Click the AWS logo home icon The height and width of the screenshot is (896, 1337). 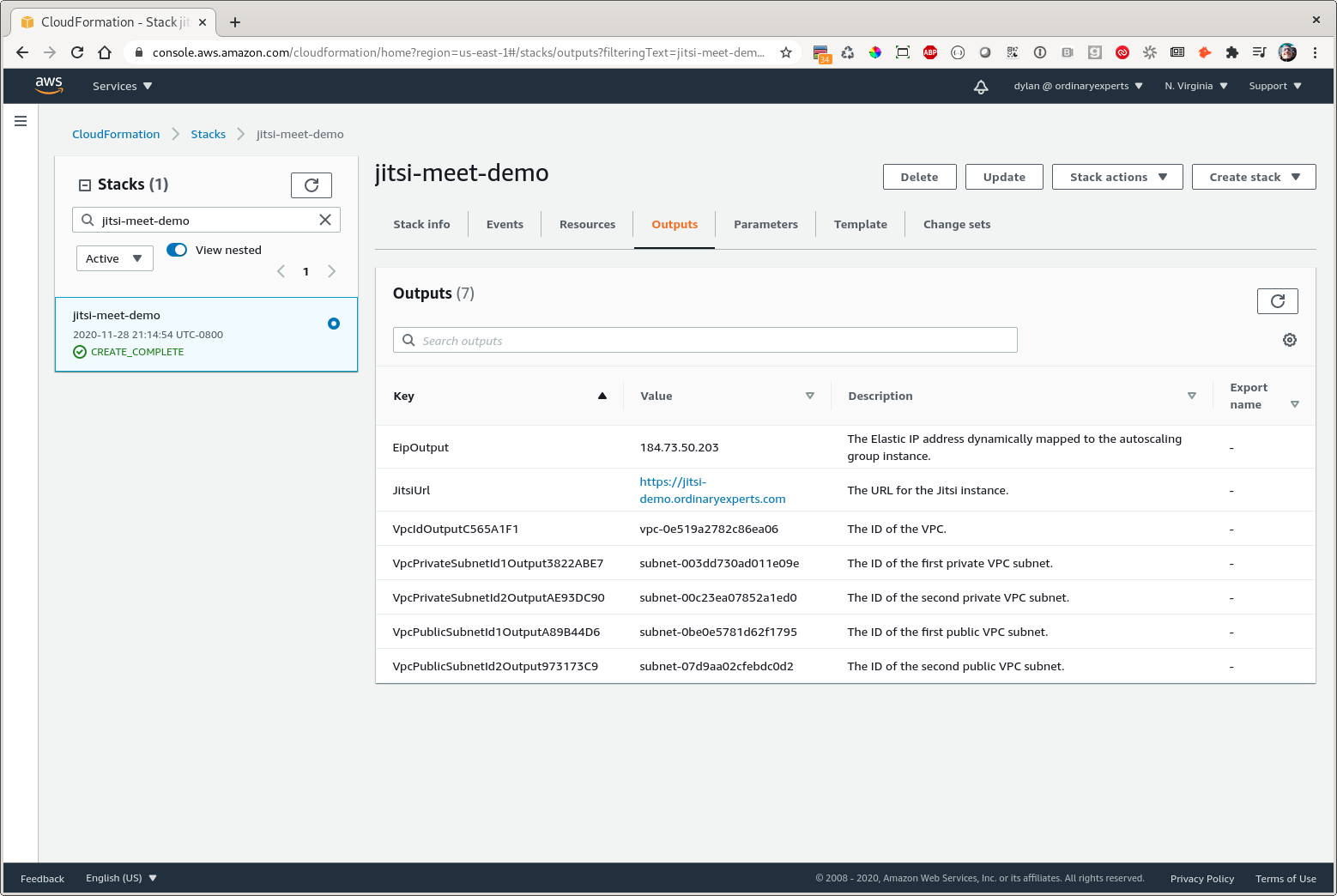(49, 86)
